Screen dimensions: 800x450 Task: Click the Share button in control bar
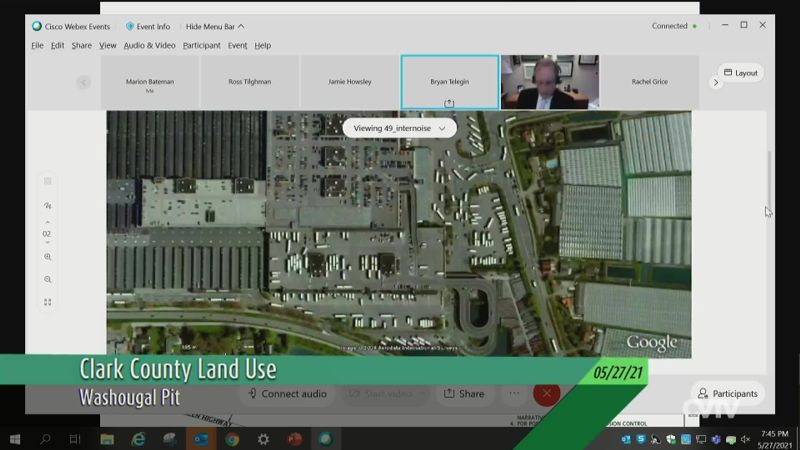[464, 394]
